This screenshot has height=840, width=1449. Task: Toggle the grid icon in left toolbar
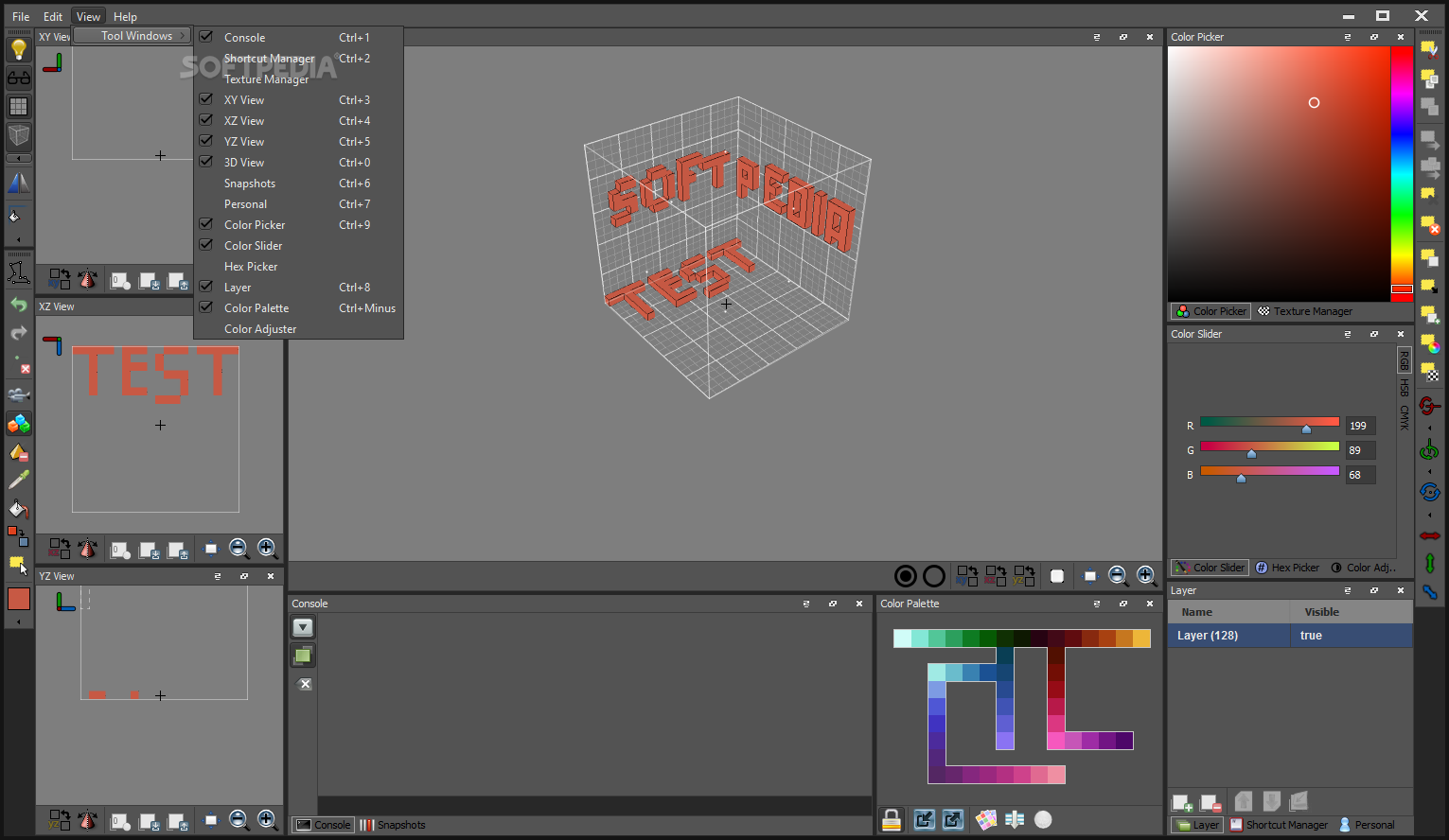click(x=19, y=107)
